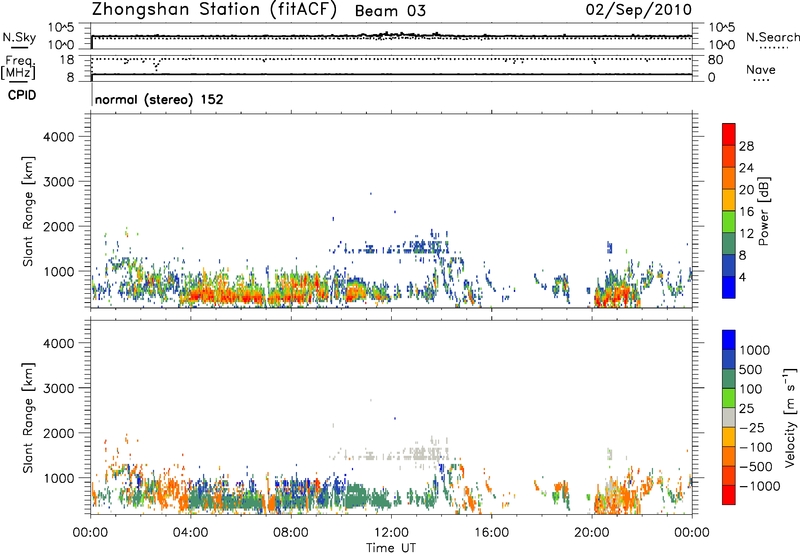Select the '-1000' label on Velocity colorbar
This screenshot has height=554, width=800.
tap(759, 486)
